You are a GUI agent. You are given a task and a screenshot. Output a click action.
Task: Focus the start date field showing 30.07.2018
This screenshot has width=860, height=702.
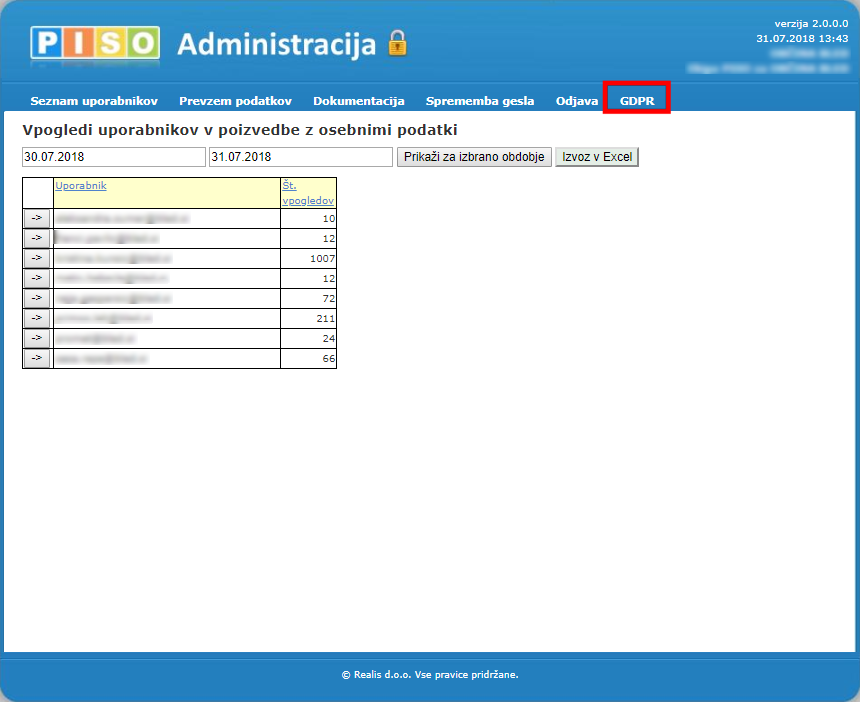tap(113, 157)
